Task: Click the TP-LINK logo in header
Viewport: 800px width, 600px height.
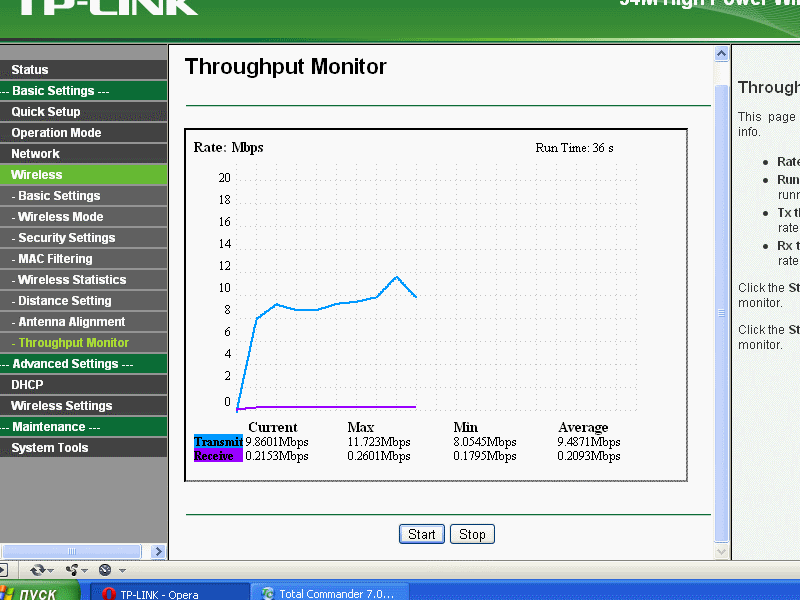Action: coord(108,7)
